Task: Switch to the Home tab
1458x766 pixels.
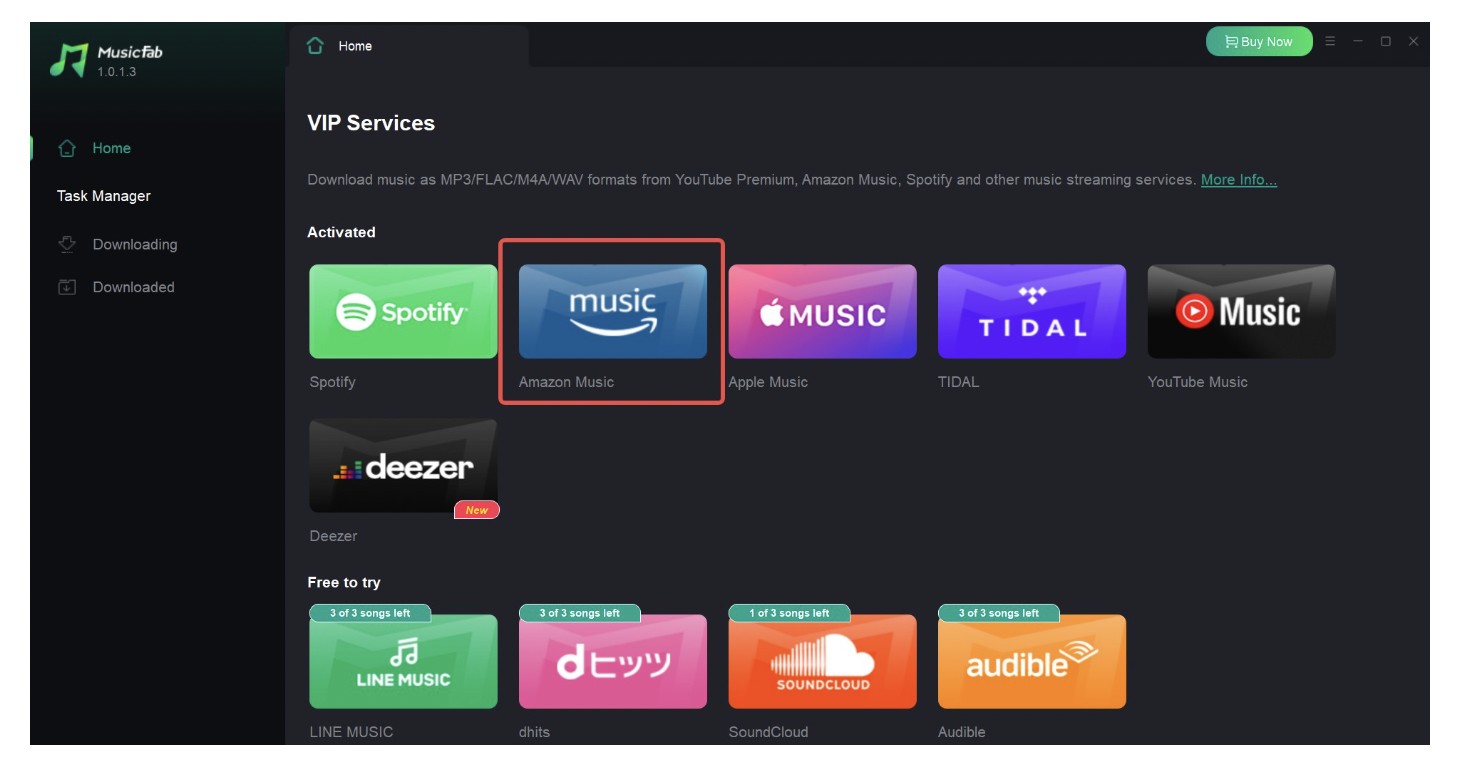Action: pyautogui.click(x=408, y=46)
